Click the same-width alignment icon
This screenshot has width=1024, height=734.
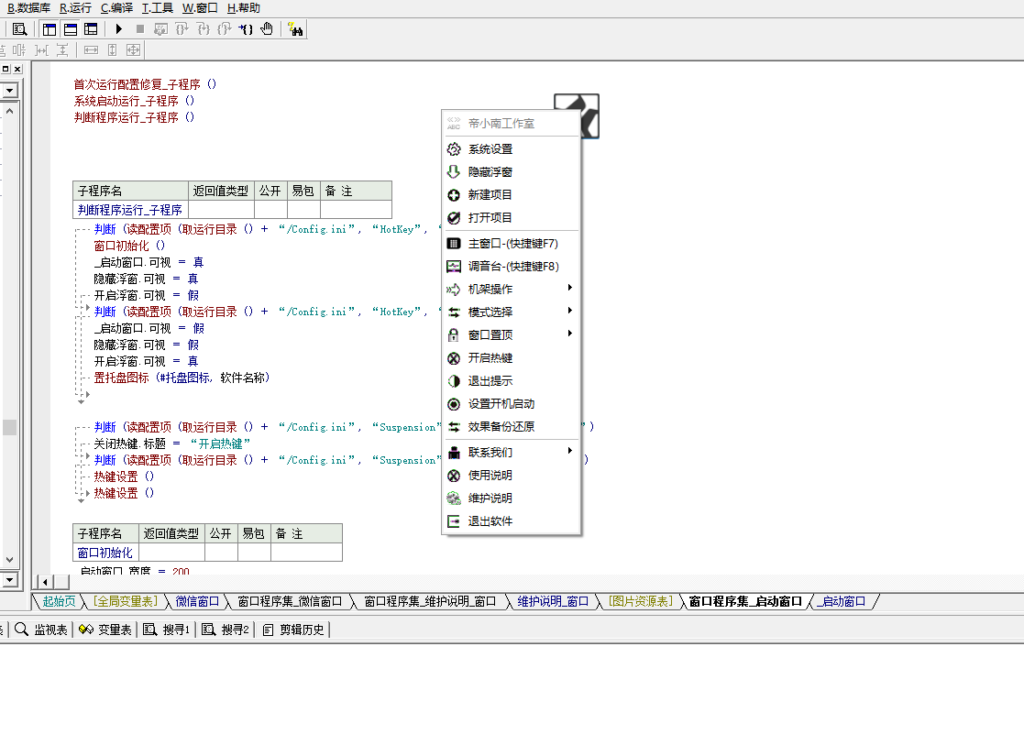(x=91, y=50)
